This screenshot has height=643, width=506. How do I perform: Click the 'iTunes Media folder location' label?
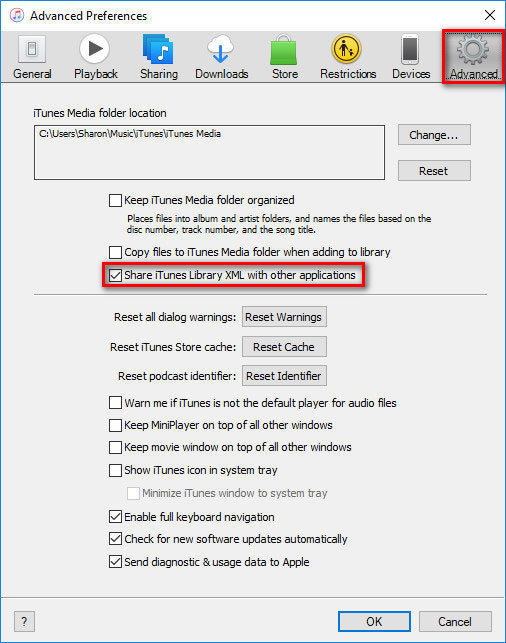[x=100, y=113]
